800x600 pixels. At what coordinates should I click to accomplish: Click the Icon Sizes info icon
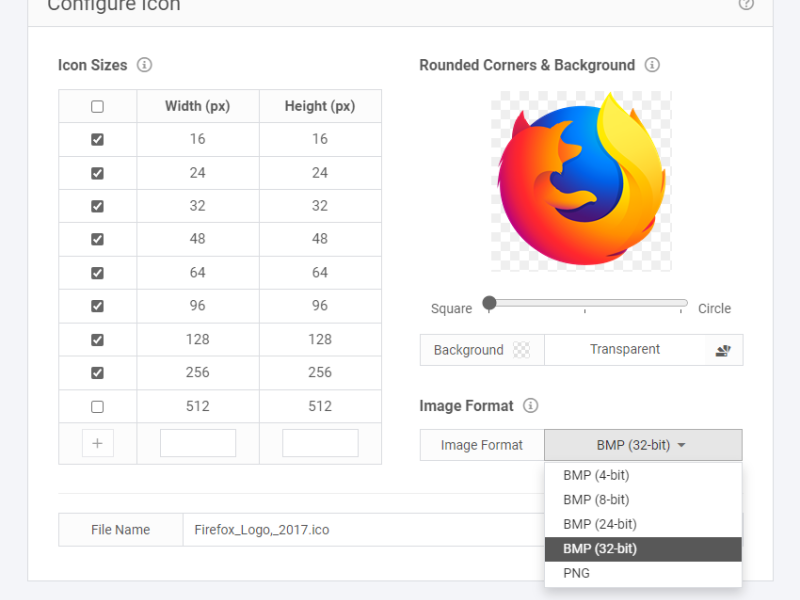[144, 65]
